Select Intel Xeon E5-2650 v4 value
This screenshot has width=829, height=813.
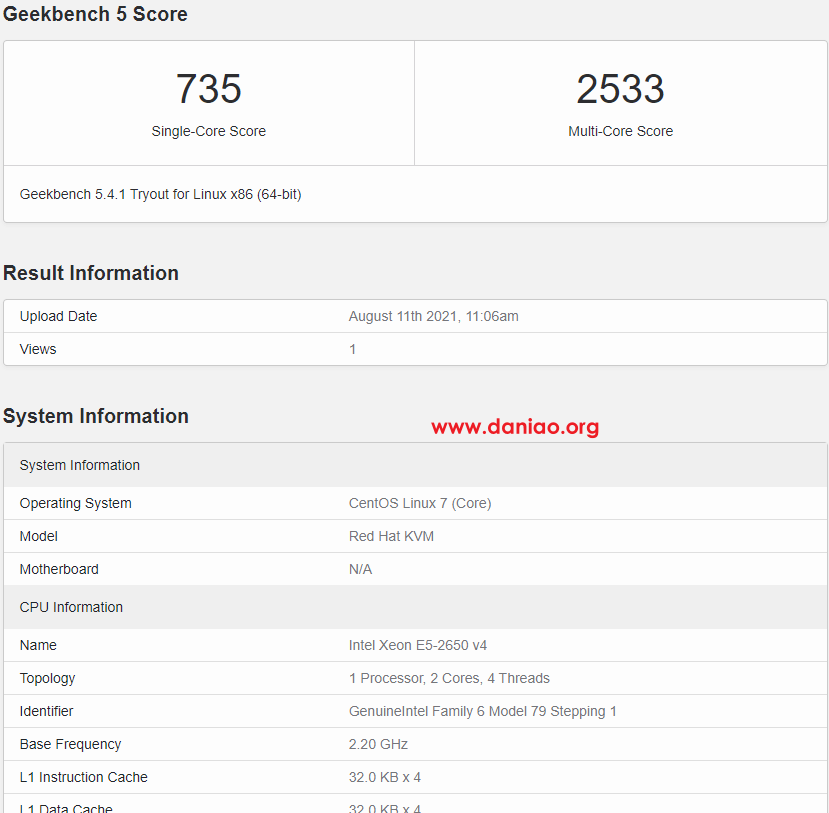click(x=418, y=645)
